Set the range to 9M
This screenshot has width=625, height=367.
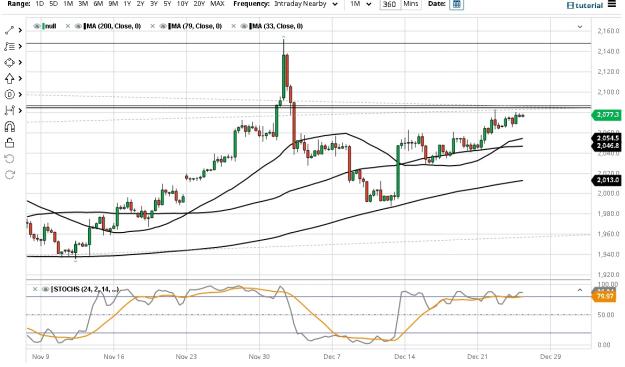(113, 4)
